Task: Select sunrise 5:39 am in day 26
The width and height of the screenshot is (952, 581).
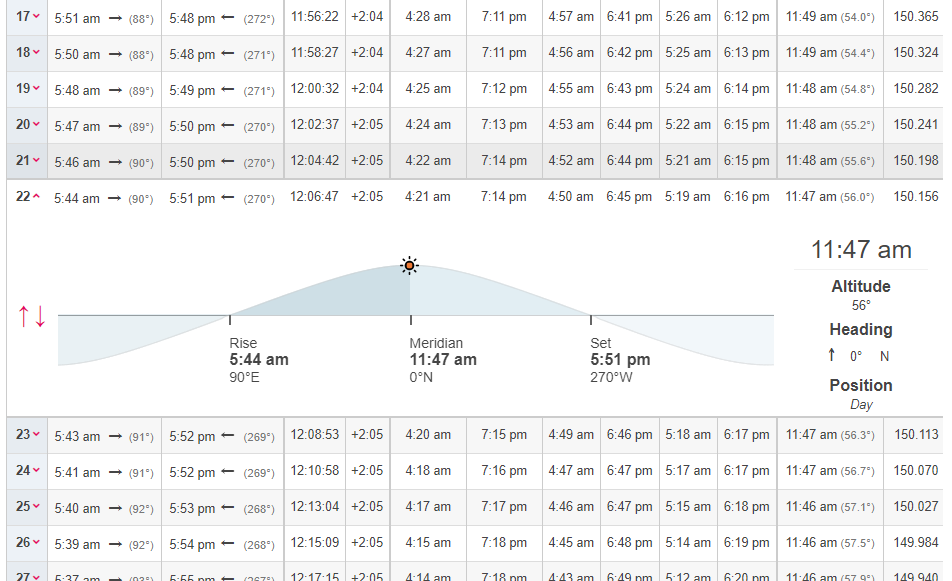Action: coord(77,545)
